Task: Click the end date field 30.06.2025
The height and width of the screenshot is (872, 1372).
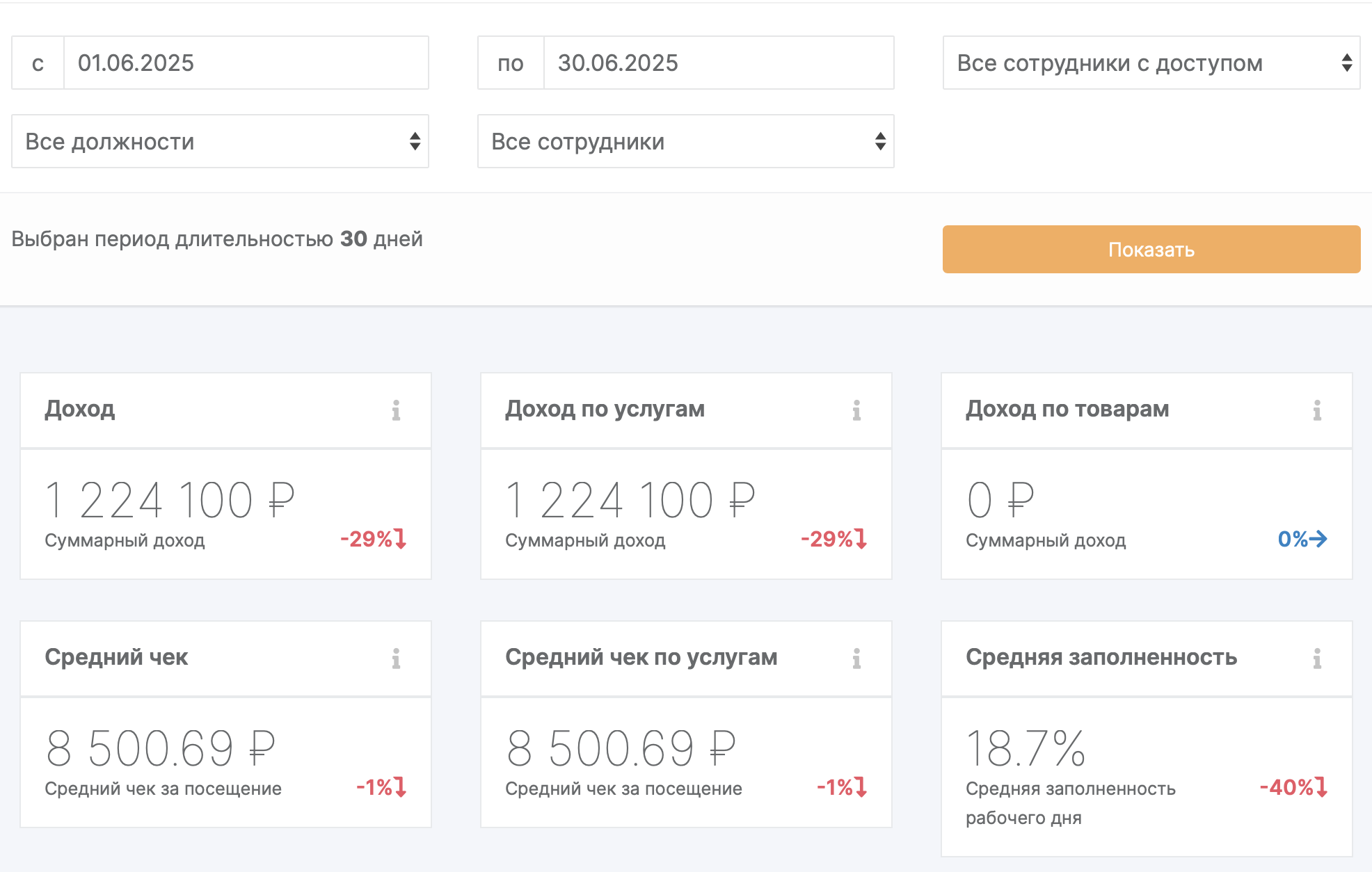Action: tap(719, 63)
